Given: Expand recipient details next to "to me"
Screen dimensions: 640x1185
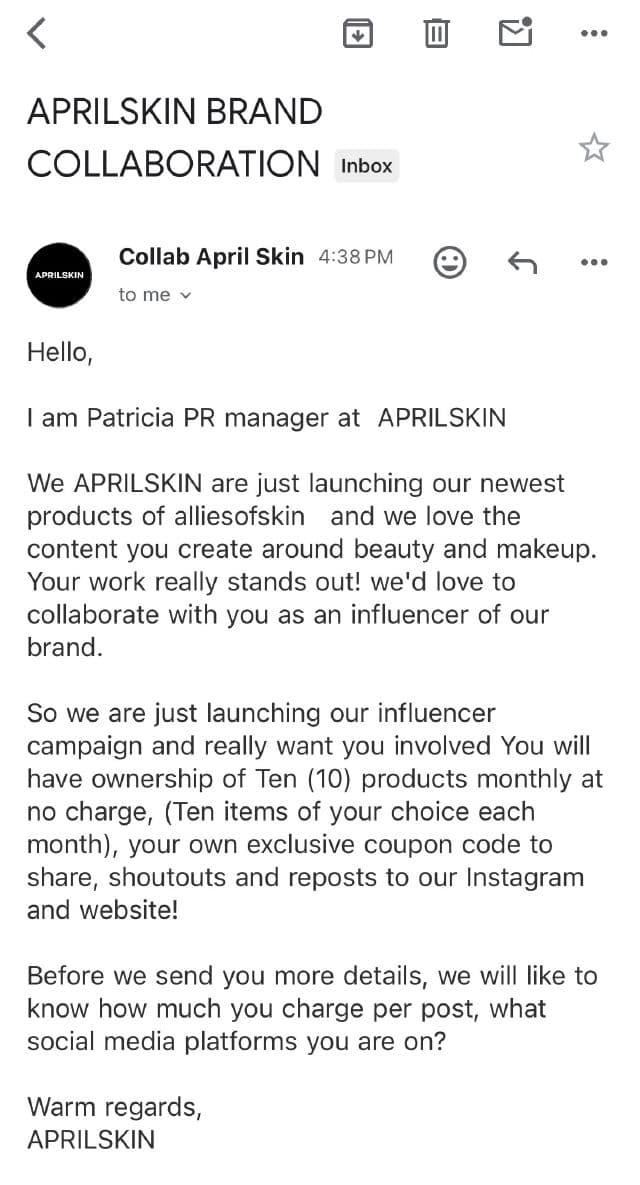Looking at the screenshot, I should [184, 295].
